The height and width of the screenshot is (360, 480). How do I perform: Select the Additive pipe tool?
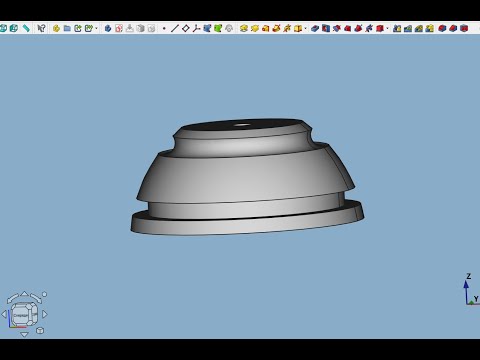(276, 28)
